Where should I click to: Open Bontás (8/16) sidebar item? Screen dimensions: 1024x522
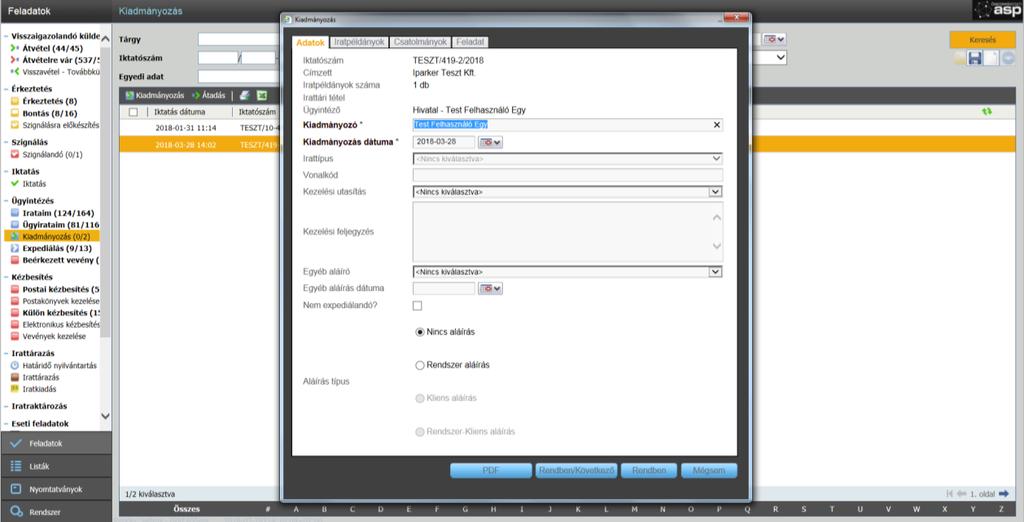44,113
